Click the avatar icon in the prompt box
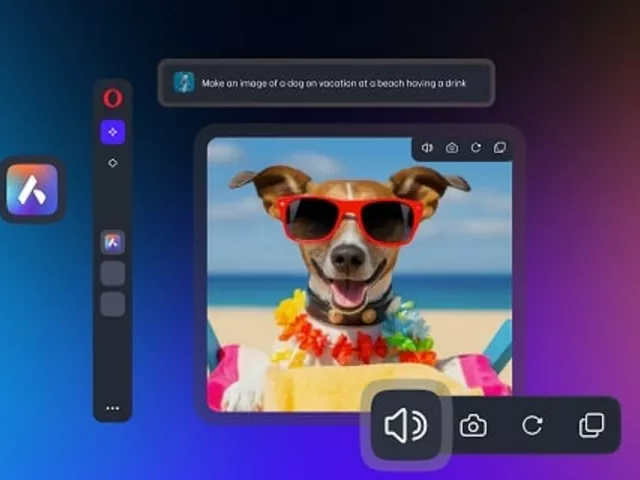Viewport: 640px width, 480px height. (183, 83)
